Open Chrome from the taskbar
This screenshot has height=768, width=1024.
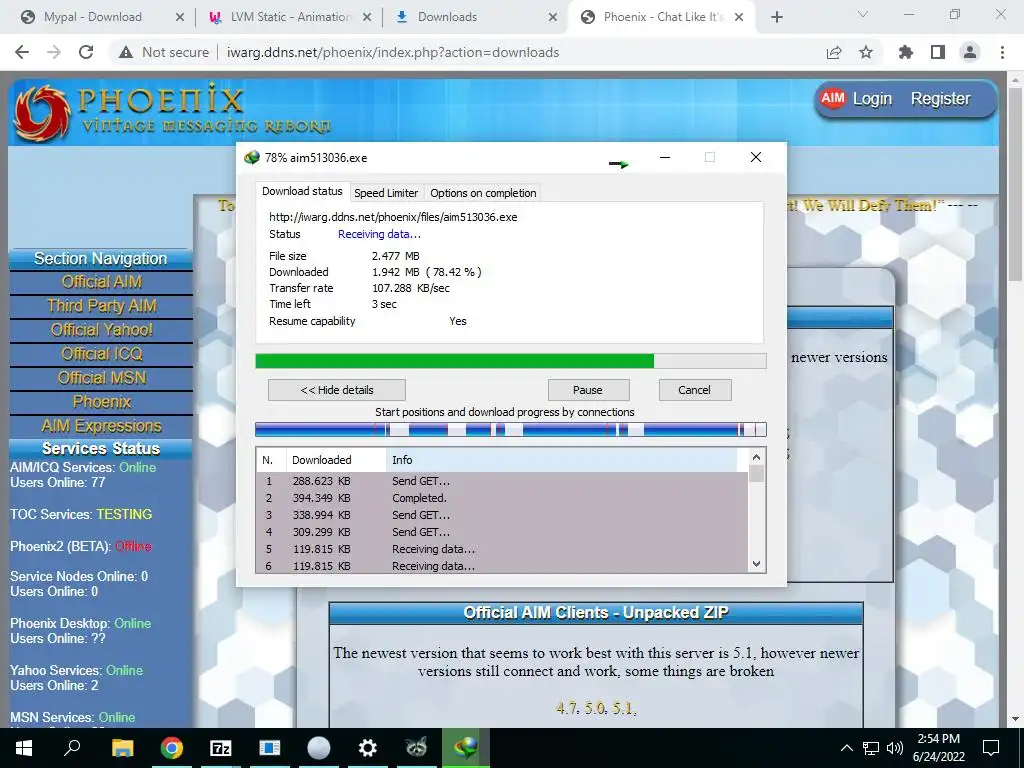(172, 748)
